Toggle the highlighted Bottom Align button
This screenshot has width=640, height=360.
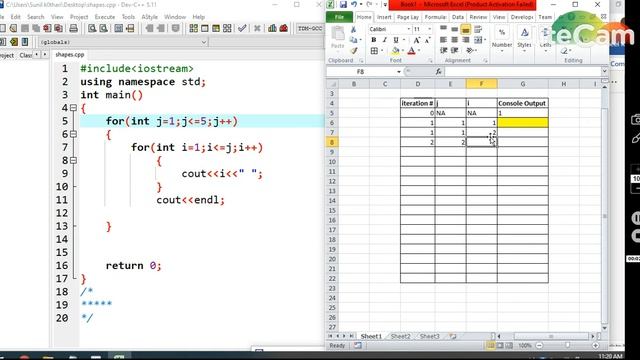pos(465,29)
